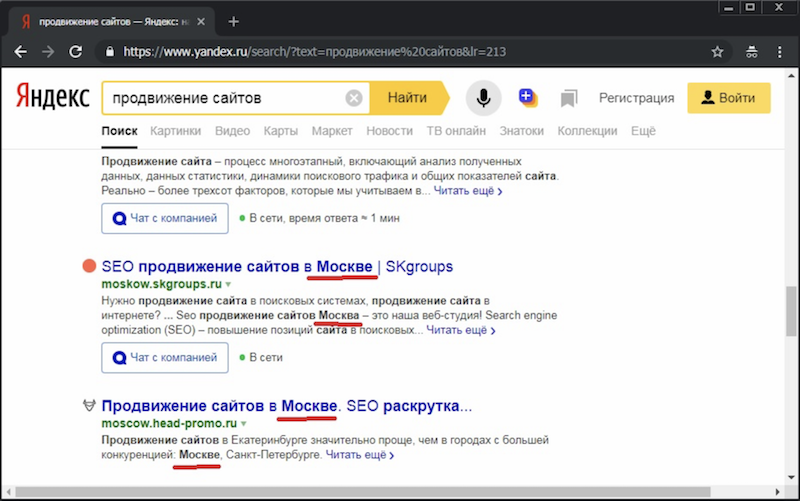Viewport: 800px width, 501px height.
Task: Click the Войти login button
Action: (729, 97)
